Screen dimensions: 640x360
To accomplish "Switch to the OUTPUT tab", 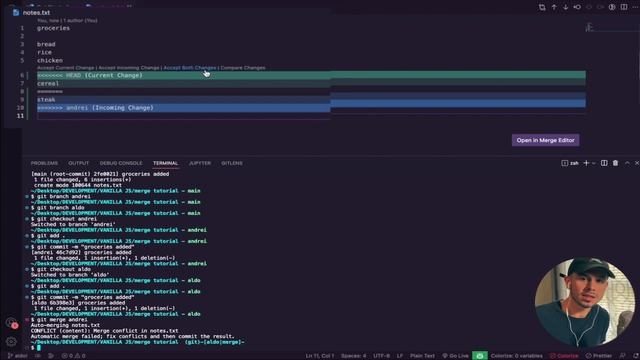I will [79, 163].
